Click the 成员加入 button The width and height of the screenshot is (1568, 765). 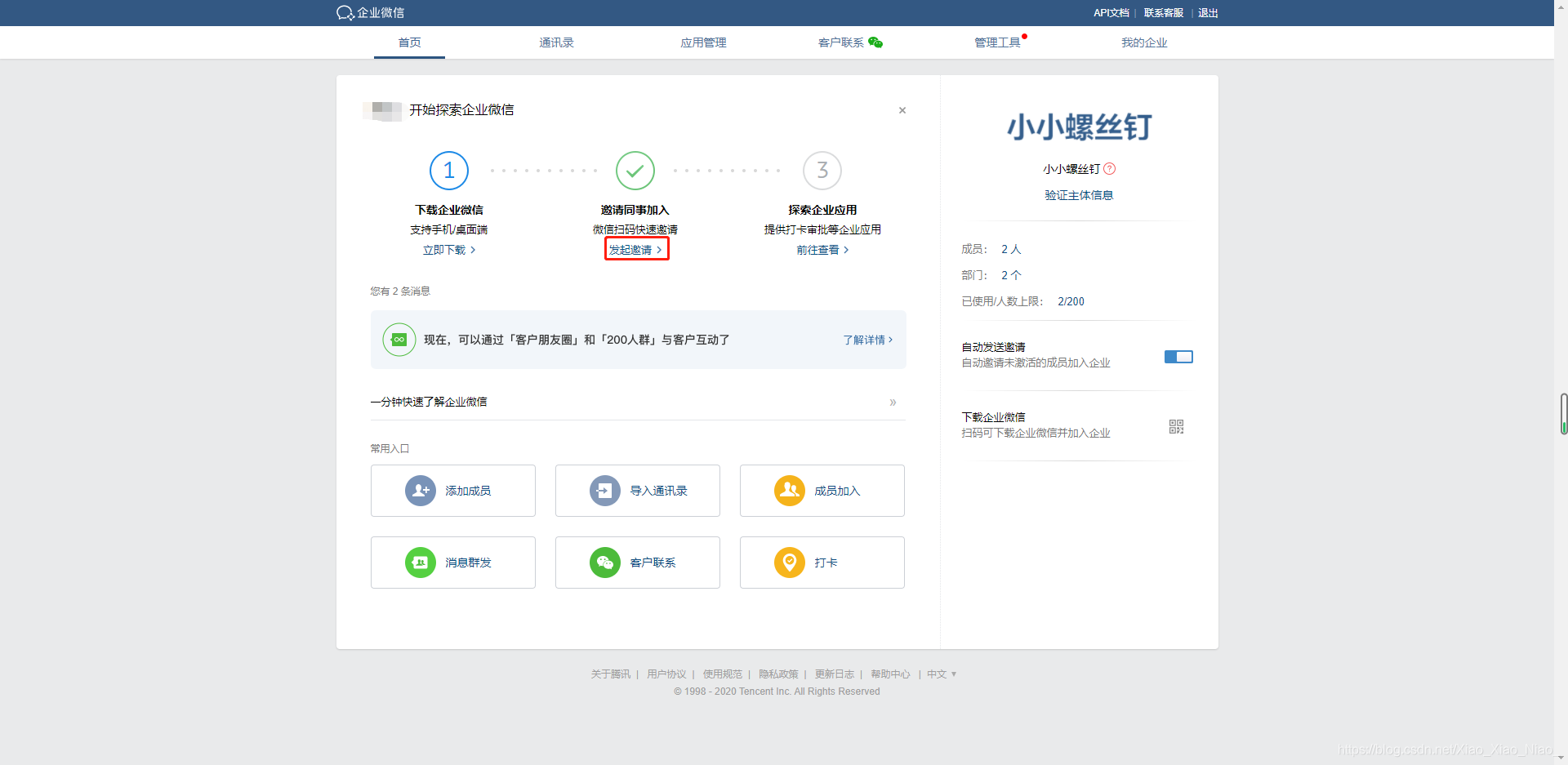(x=822, y=491)
